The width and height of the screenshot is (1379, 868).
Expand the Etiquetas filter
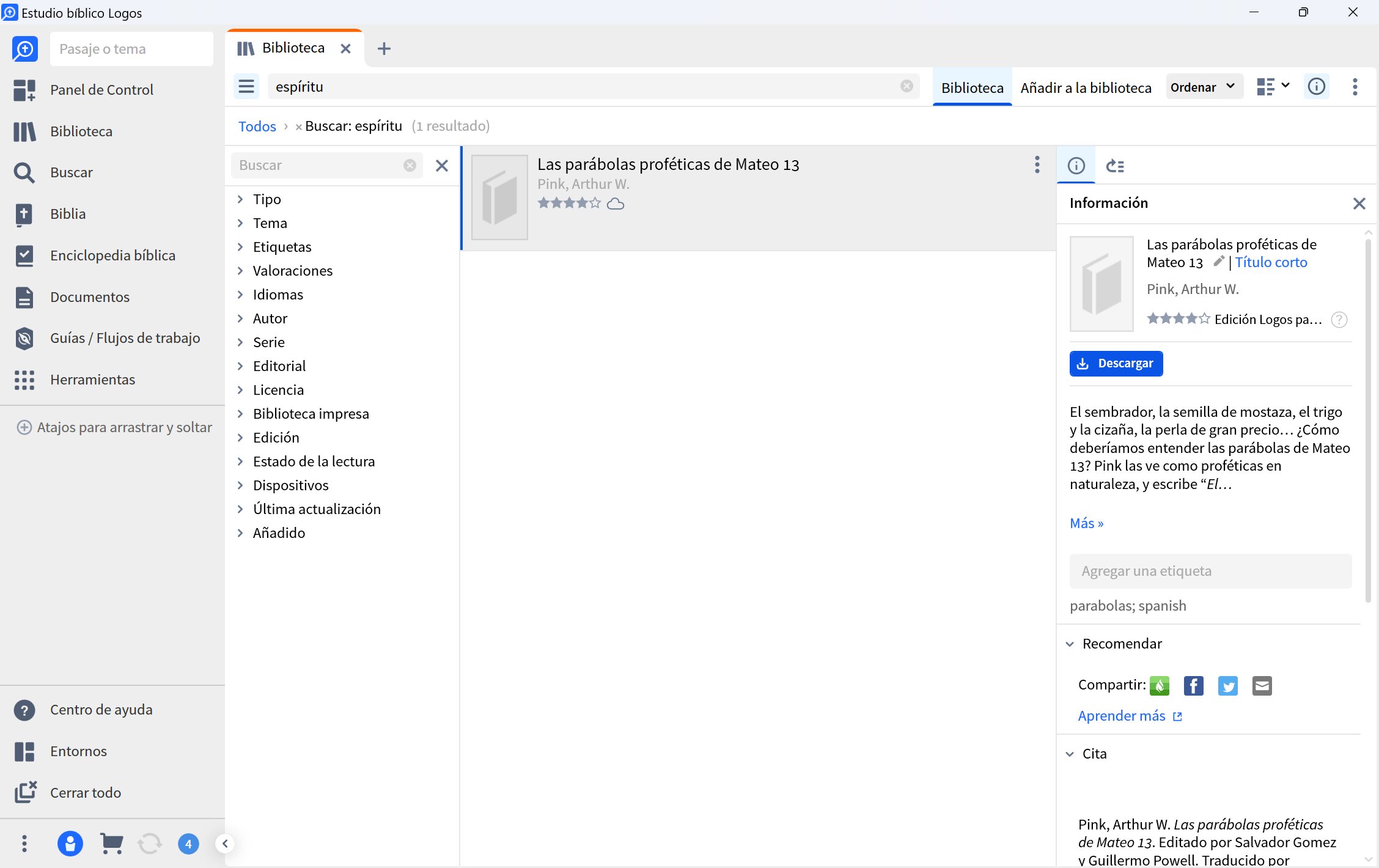tap(240, 247)
